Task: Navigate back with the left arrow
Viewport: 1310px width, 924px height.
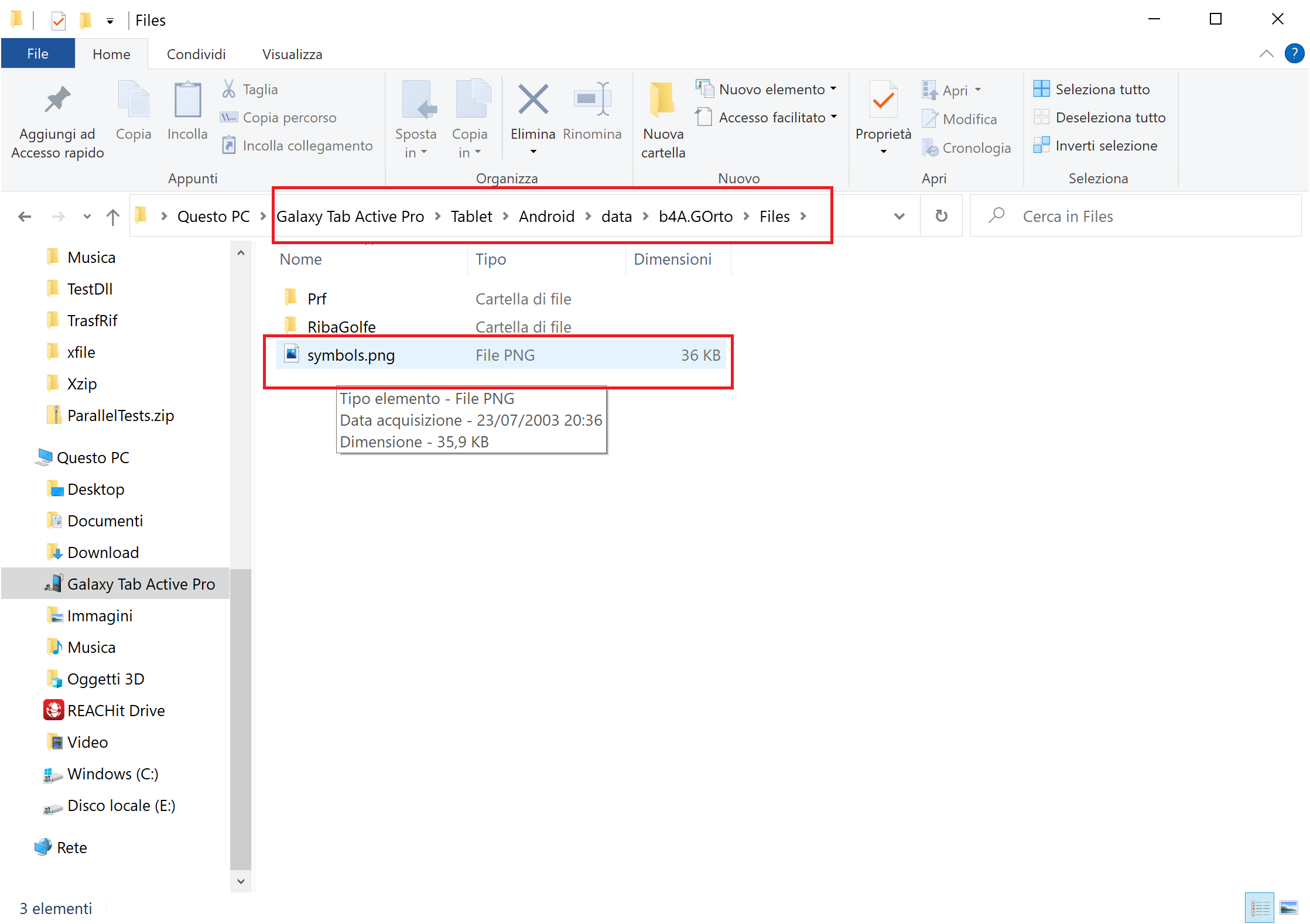Action: coord(25,217)
